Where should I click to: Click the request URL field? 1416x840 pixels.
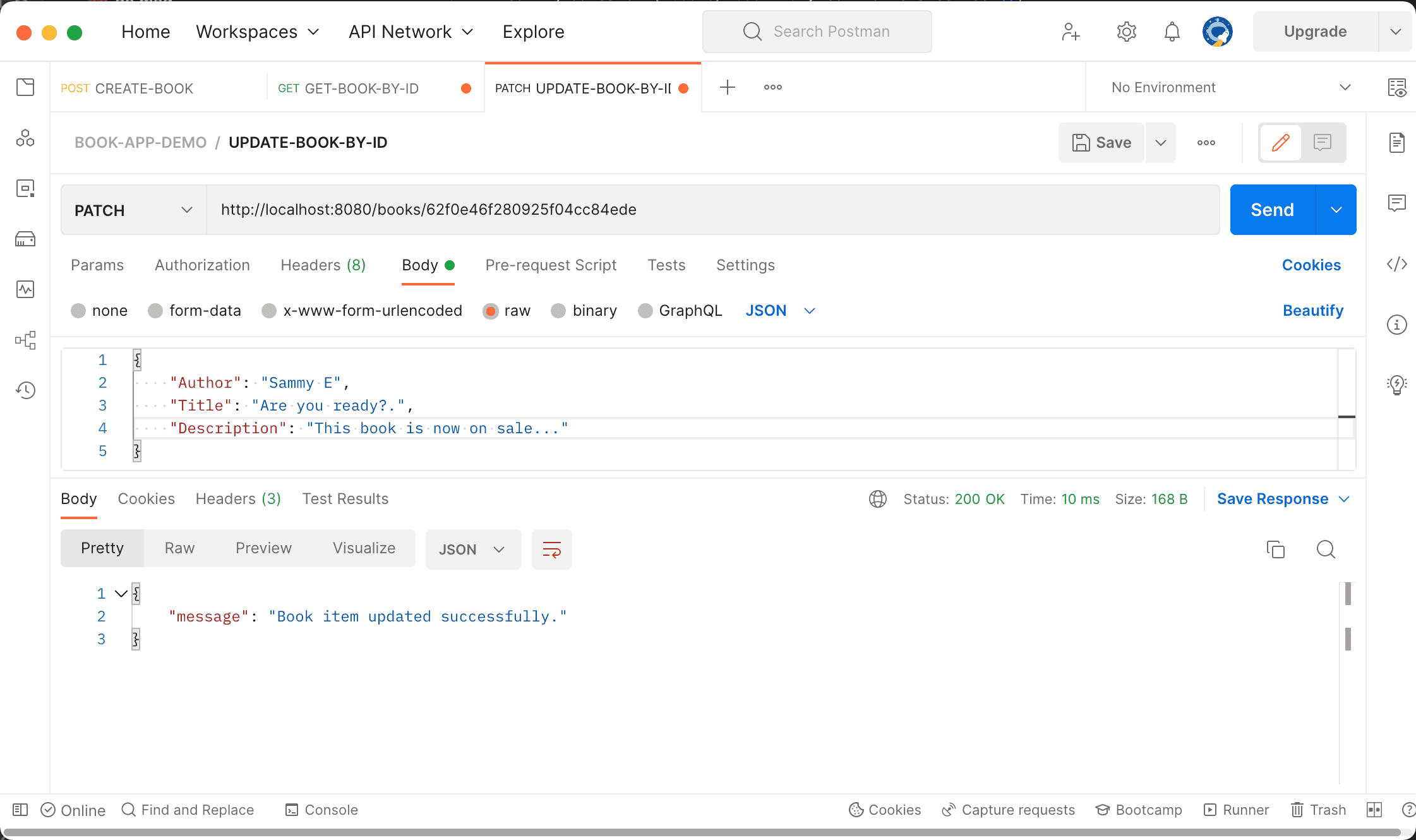tap(712, 210)
